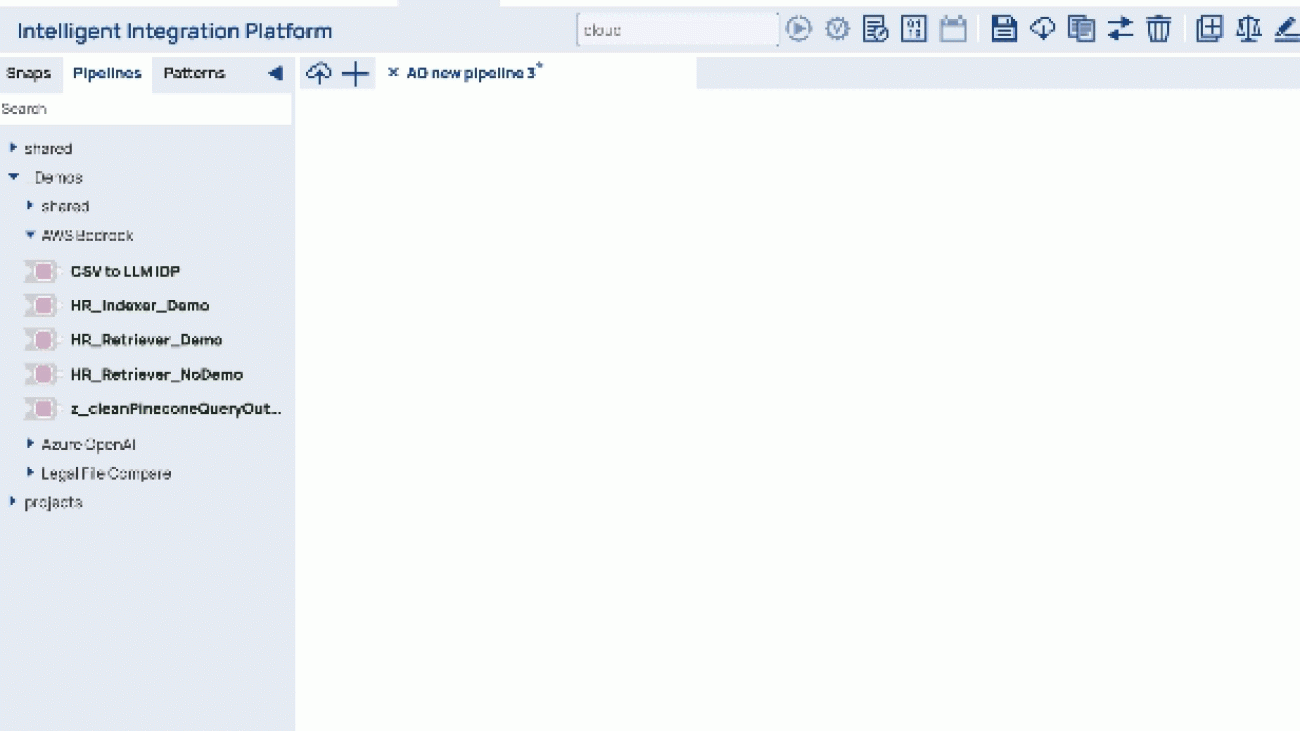The image size is (1300, 731).
Task: Click the z_cleanPineconeQueryOut pipeline icon
Action: (x=42, y=409)
